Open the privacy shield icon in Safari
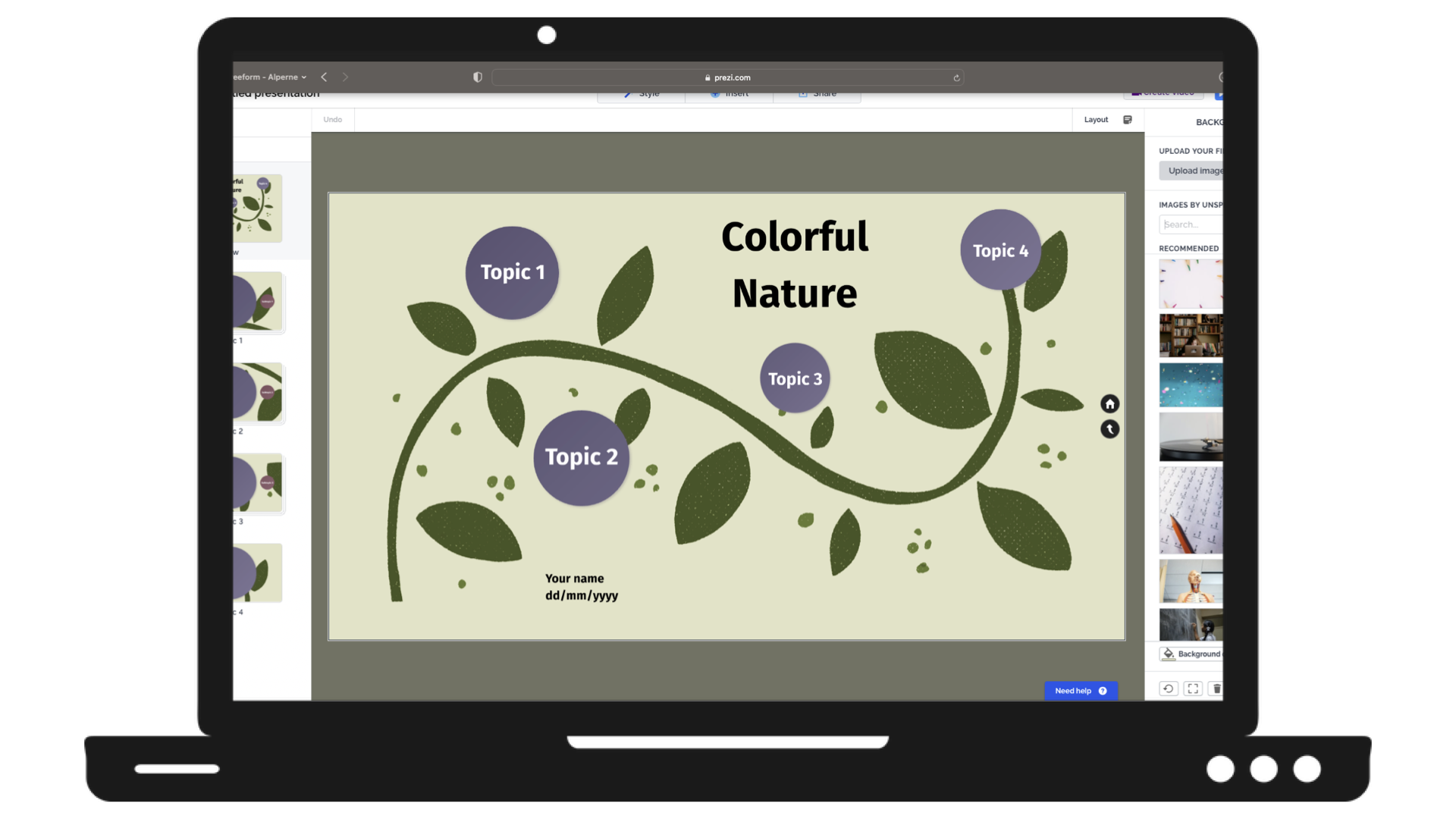The width and height of the screenshot is (1456, 819). 478,77
